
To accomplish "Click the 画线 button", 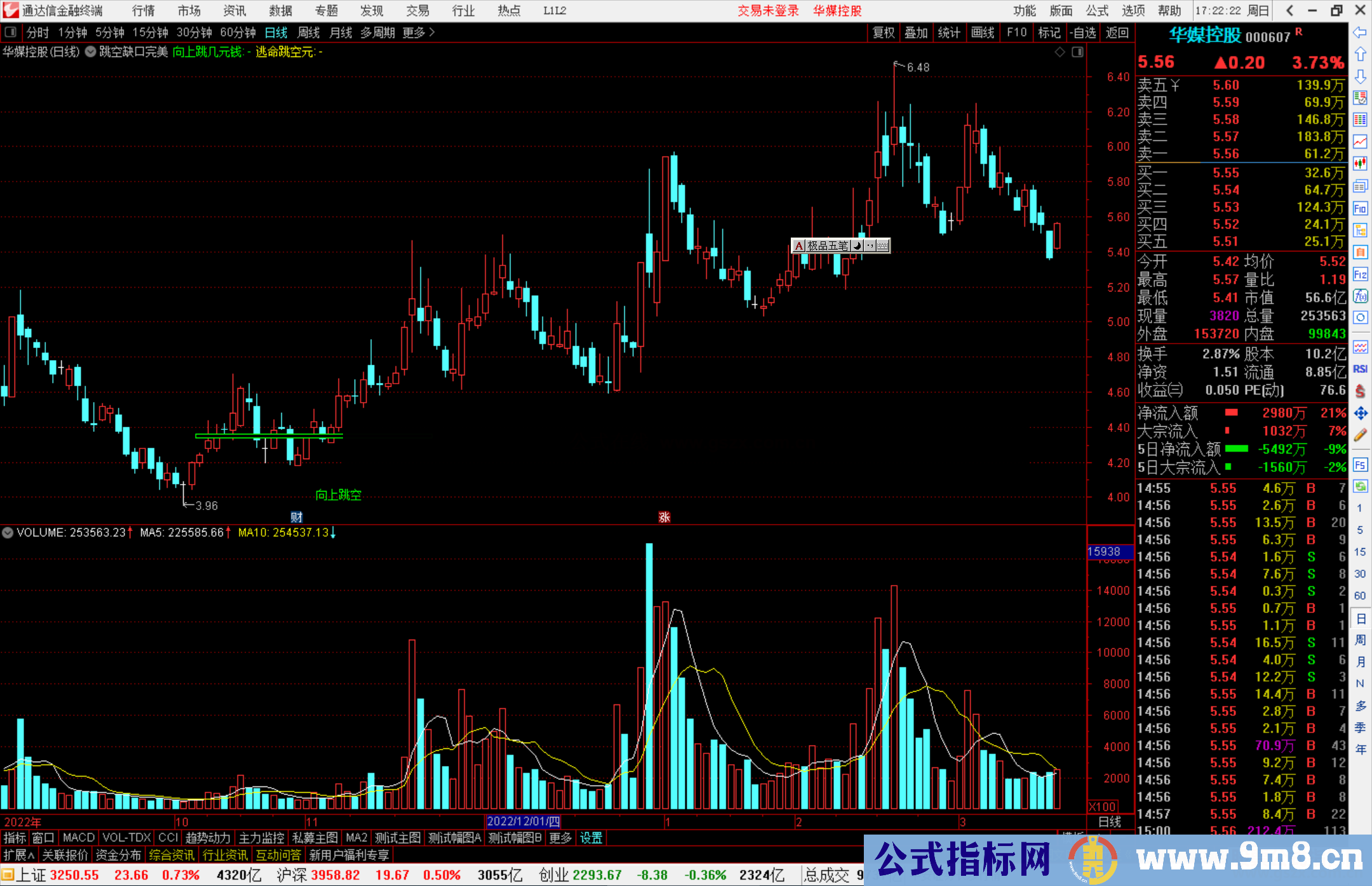I will (x=983, y=32).
